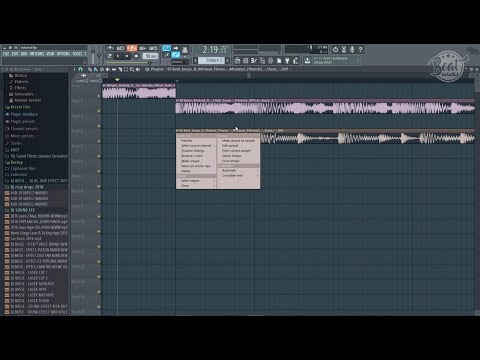Adjust the master pitch slider
The image size is (480, 360).
click(99, 54)
